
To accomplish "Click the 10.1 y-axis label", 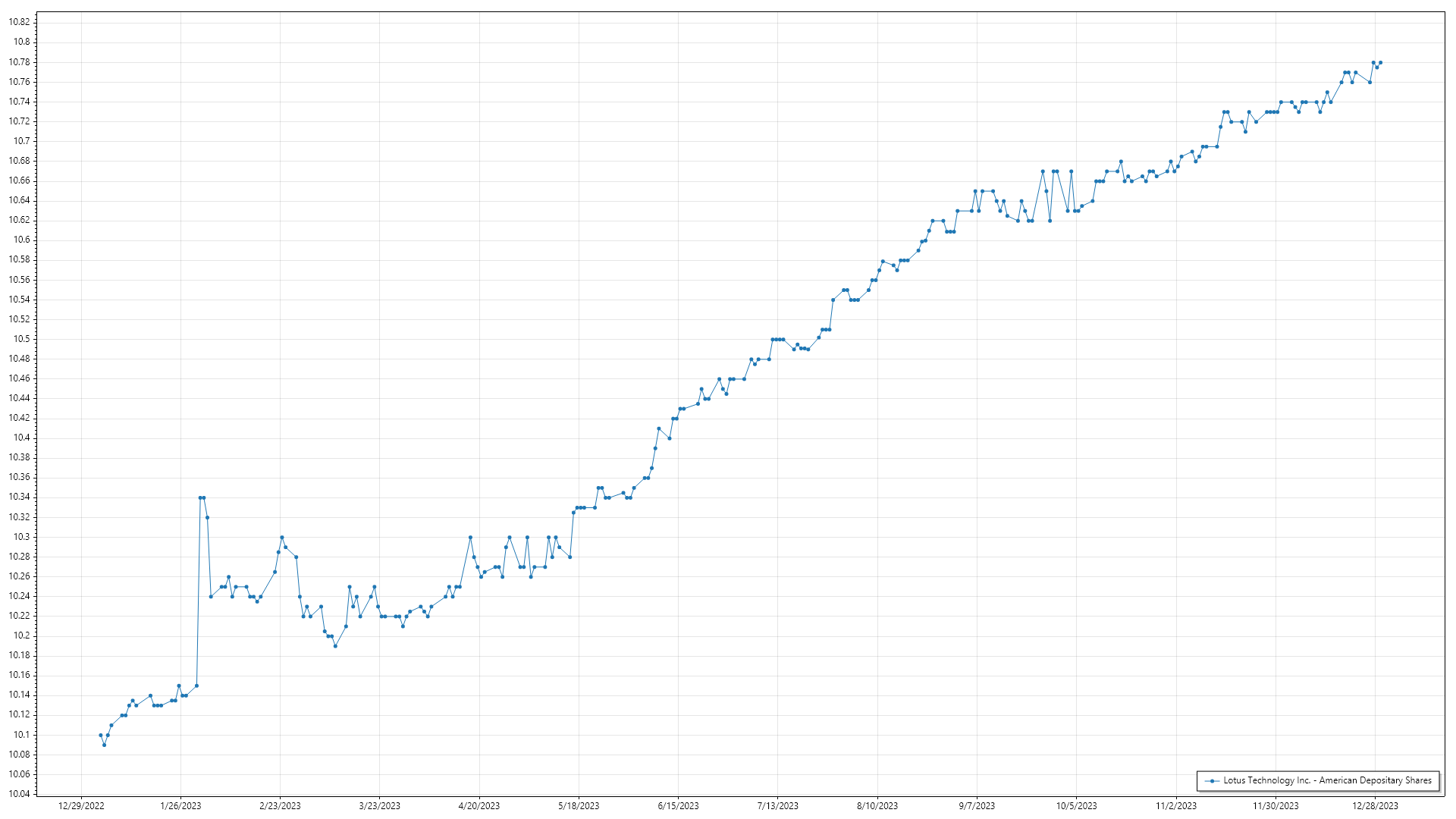I will pyautogui.click(x=21, y=735).
